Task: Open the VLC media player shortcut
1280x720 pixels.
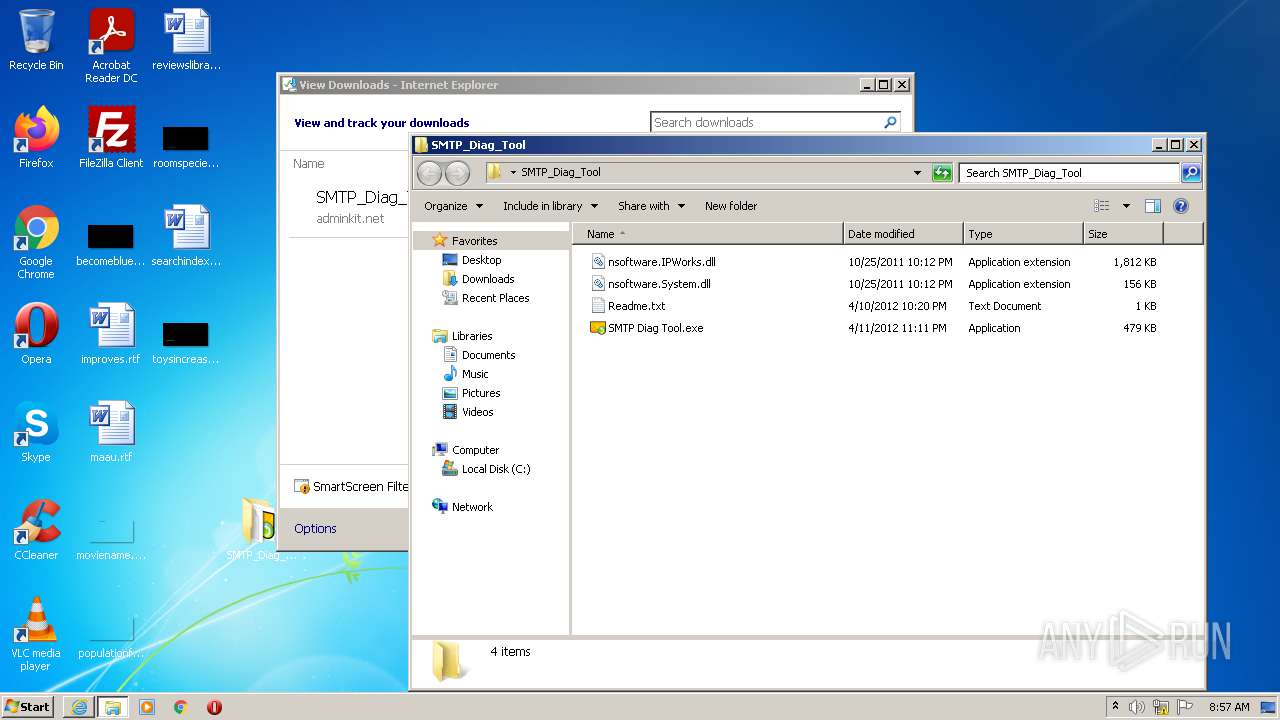Action: (x=36, y=634)
